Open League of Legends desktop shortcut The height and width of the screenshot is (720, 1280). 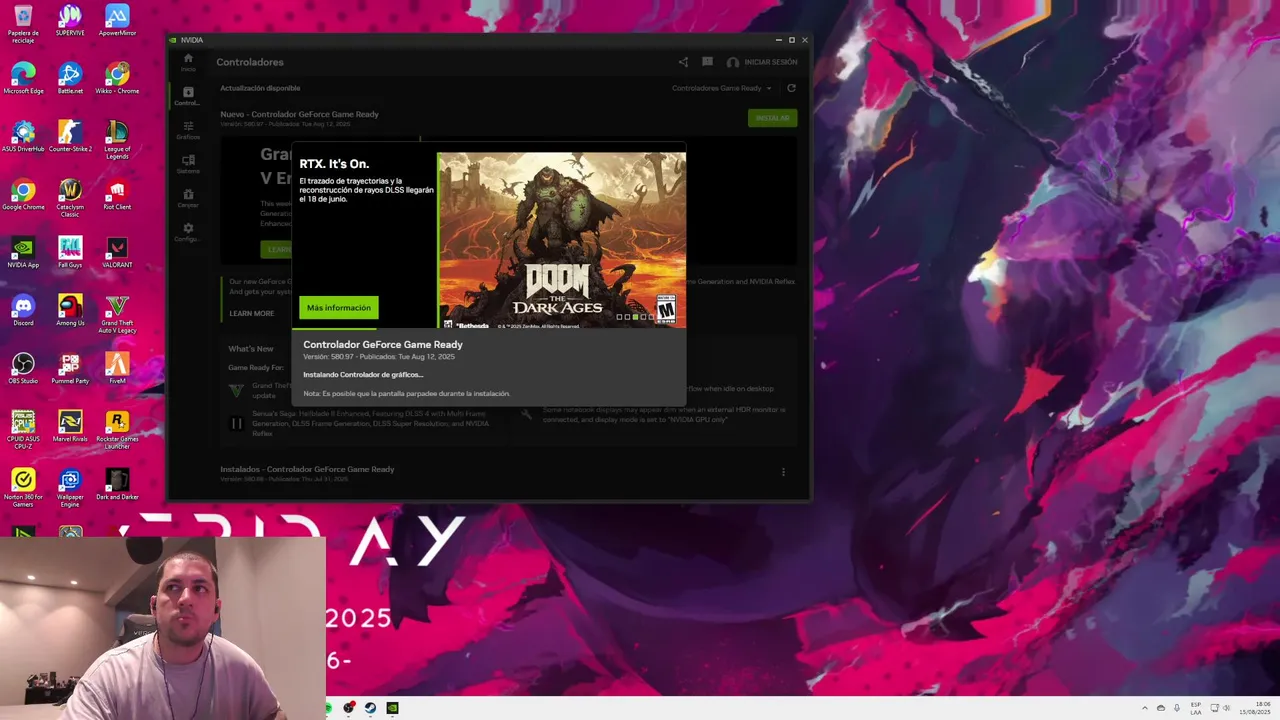[117, 140]
